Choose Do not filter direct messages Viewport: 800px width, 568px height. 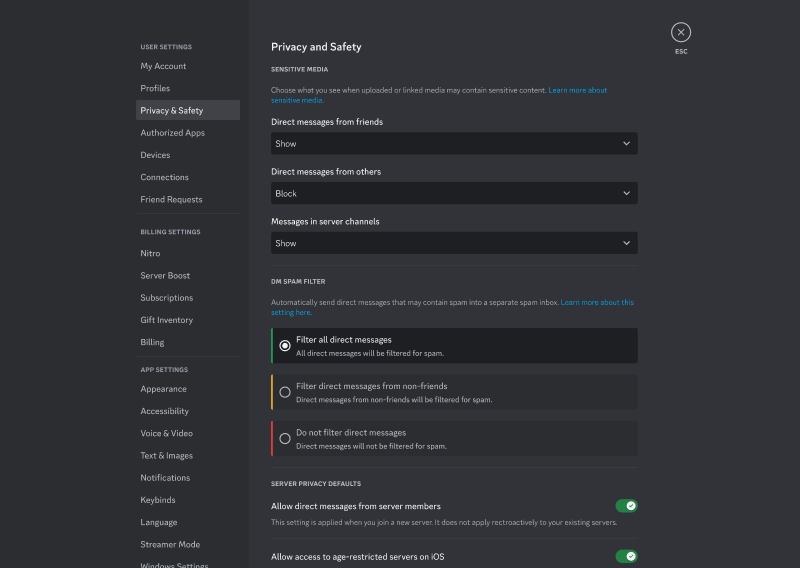pos(285,438)
